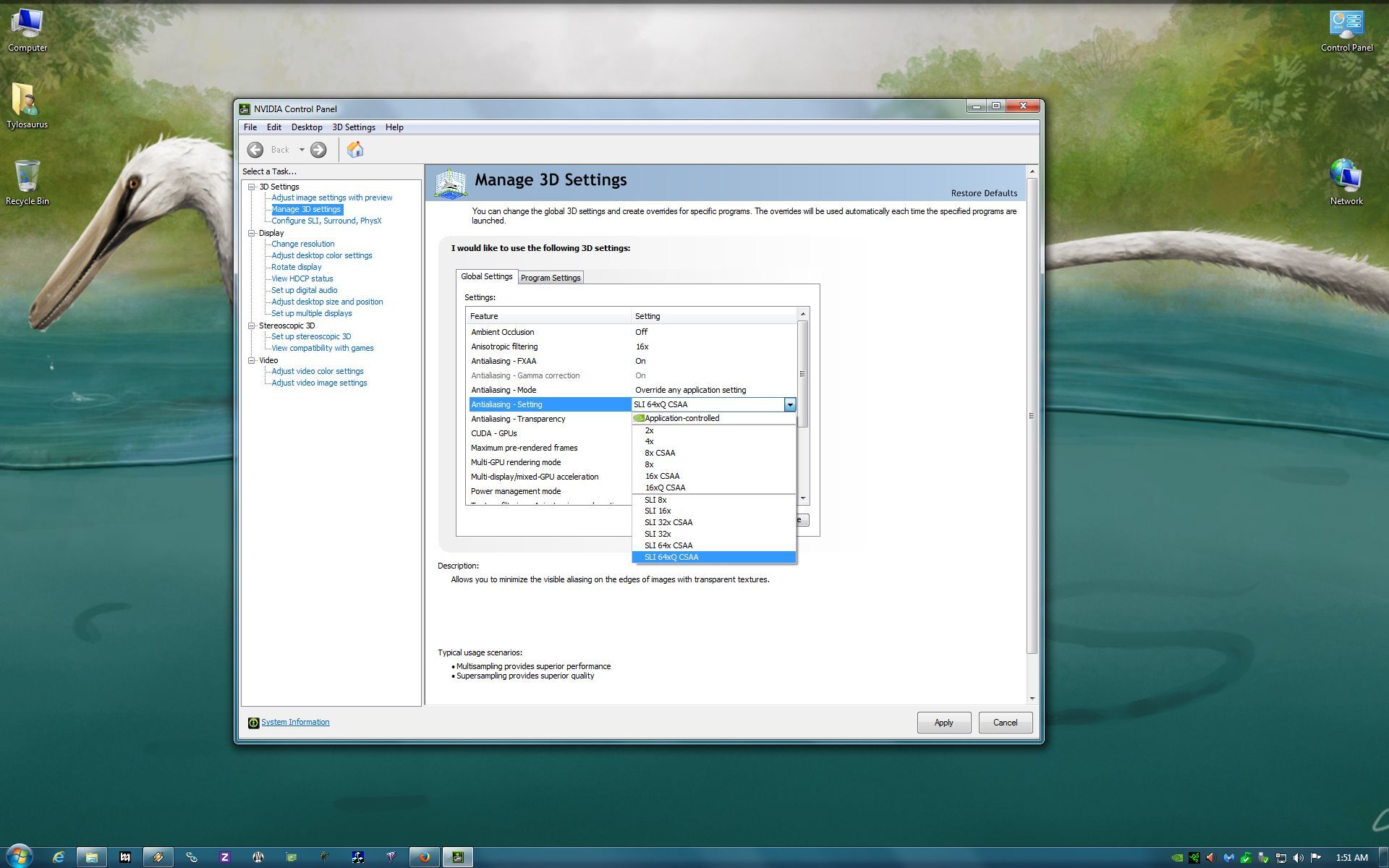The width and height of the screenshot is (1389, 868).
Task: Open the Help menu
Action: [x=394, y=127]
